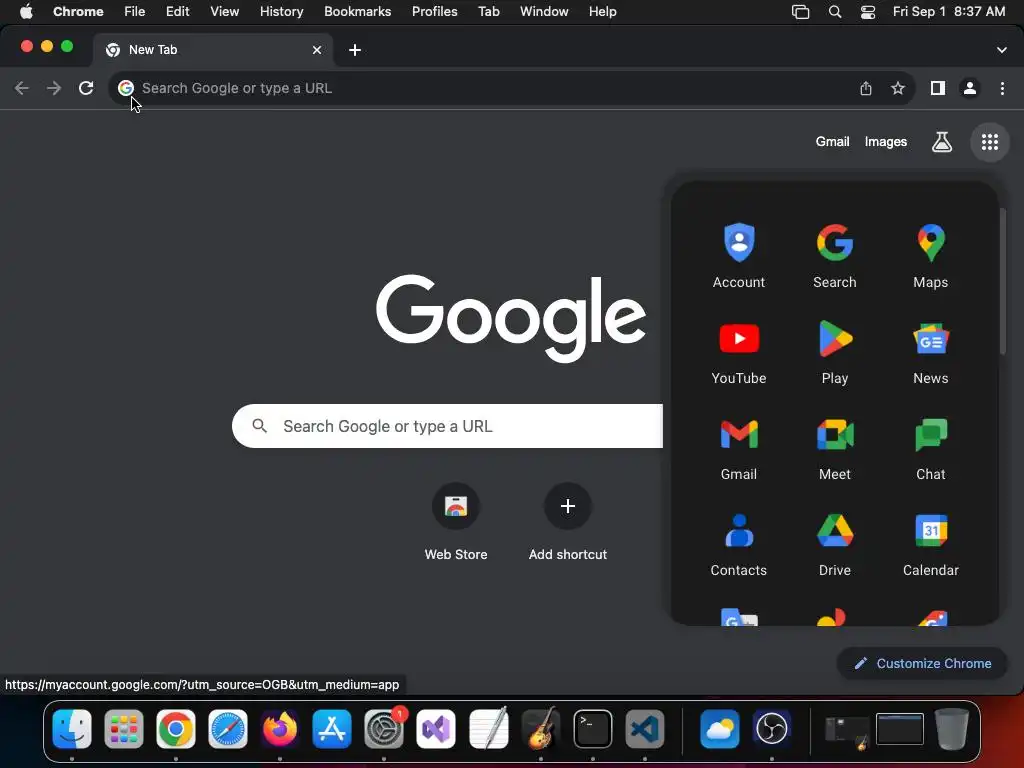Open Launchpad from the Dock
1024x768 pixels.
point(123,729)
